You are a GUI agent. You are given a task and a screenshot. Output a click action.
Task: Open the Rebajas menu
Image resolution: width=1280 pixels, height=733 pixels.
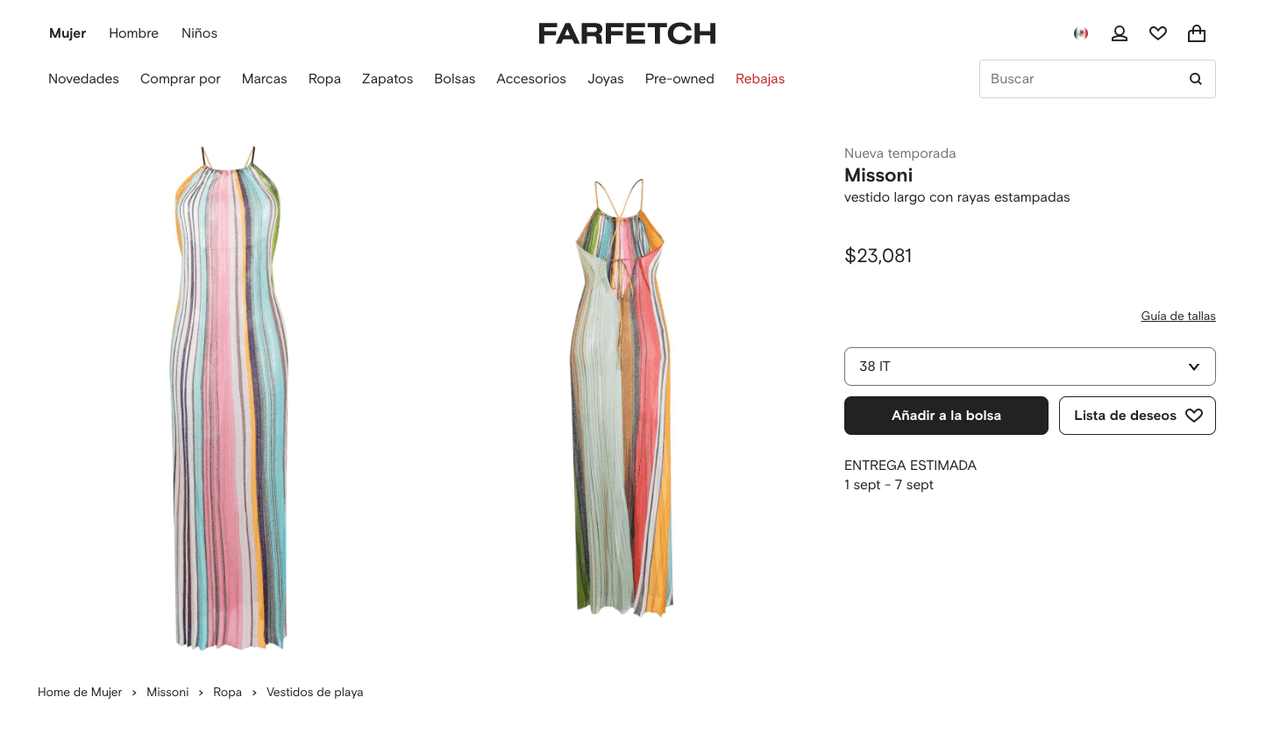pyautogui.click(x=760, y=79)
